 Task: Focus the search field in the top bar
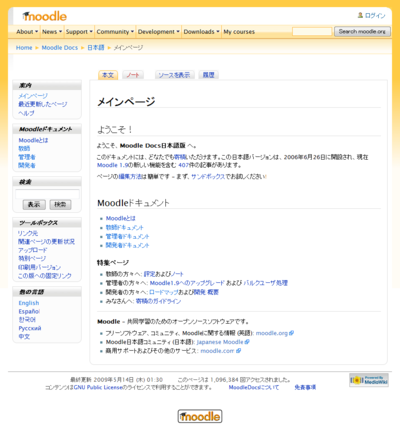312,31
